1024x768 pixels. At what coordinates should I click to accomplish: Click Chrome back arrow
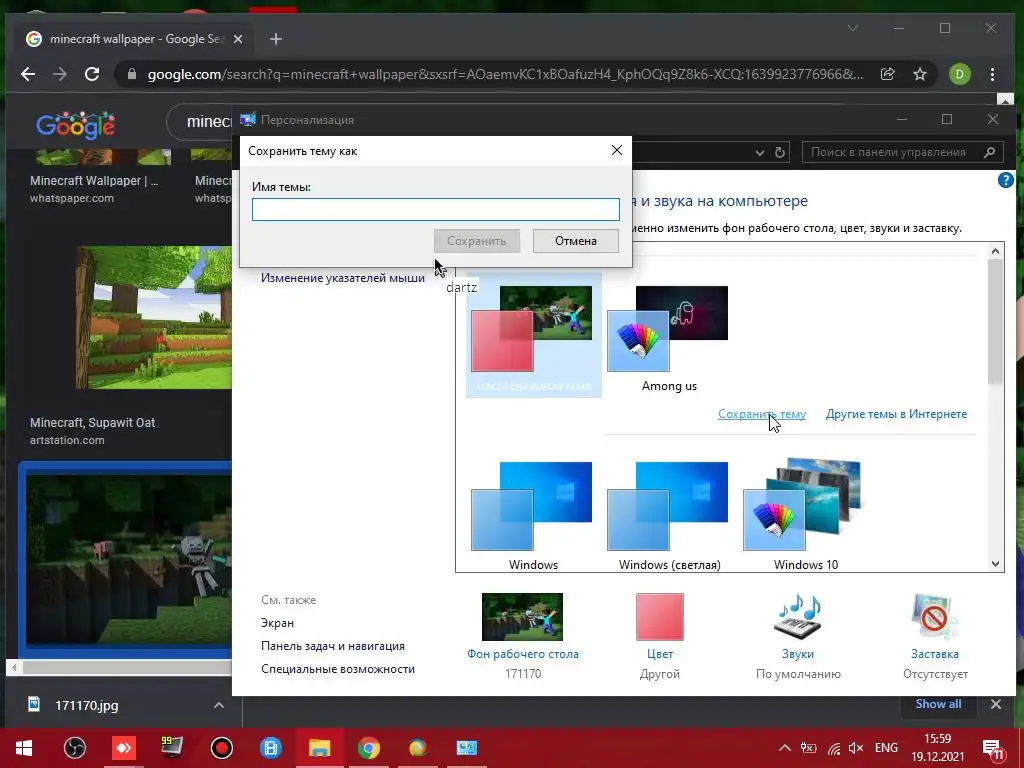pyautogui.click(x=28, y=74)
